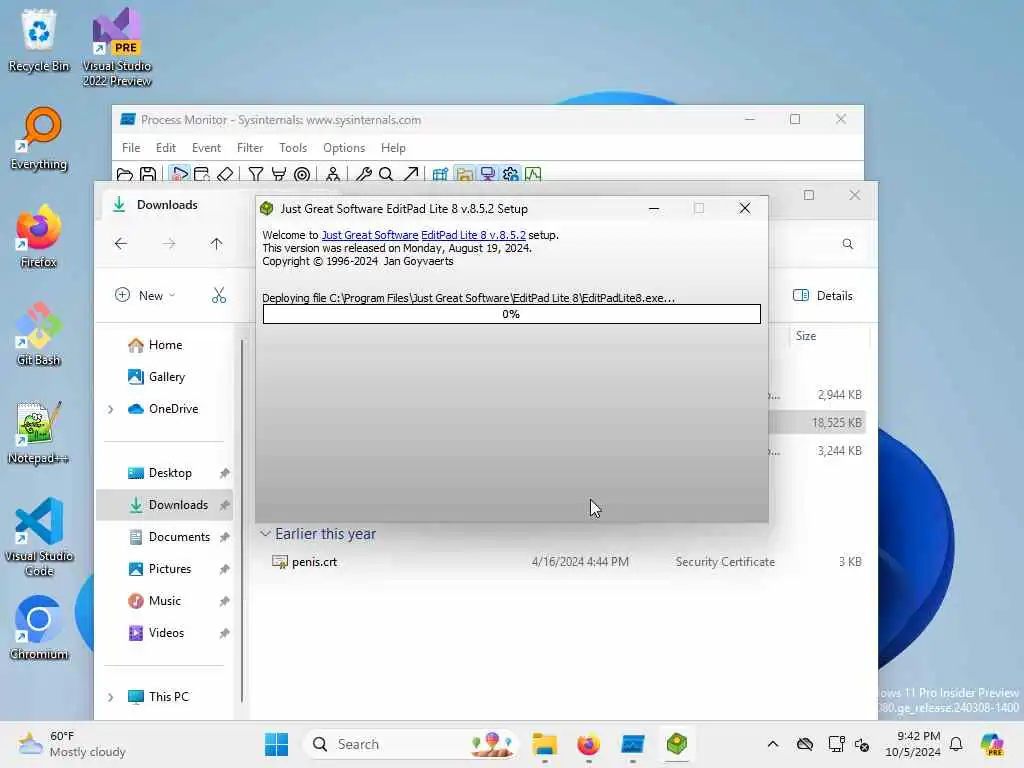Screen dimensions: 1024x768
Task: Open the Windows Start menu
Action: (276, 744)
